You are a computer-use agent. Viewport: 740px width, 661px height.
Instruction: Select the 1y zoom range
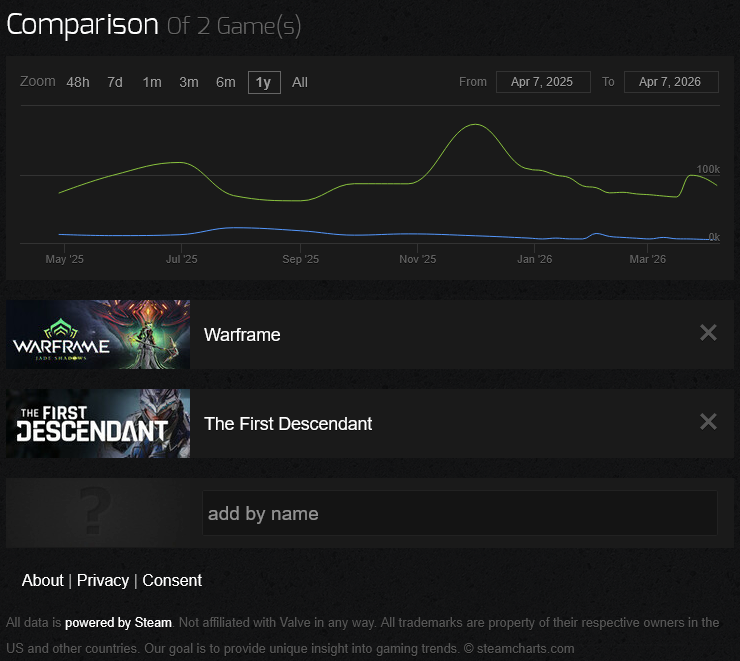(x=264, y=83)
